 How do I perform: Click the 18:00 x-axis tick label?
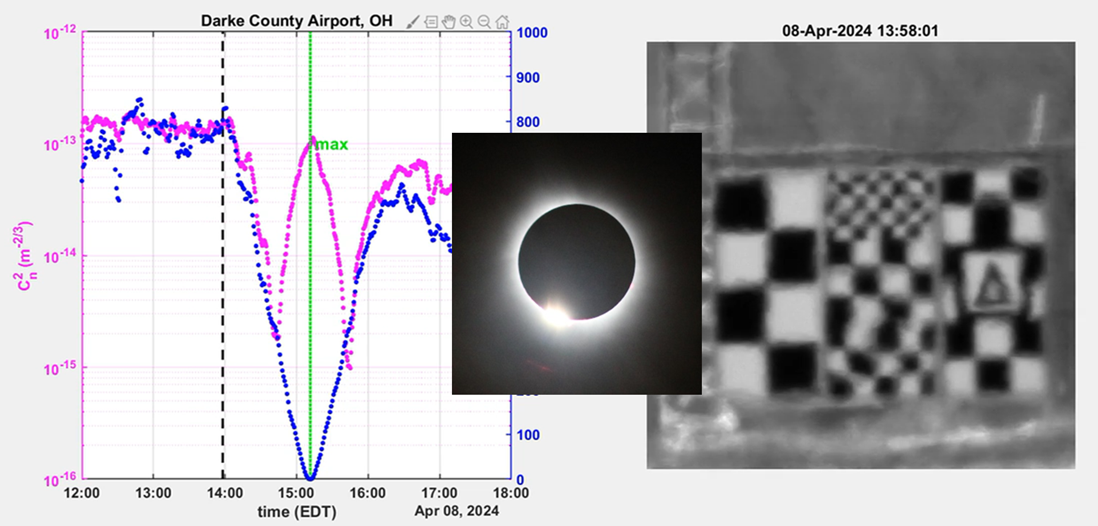510,493
